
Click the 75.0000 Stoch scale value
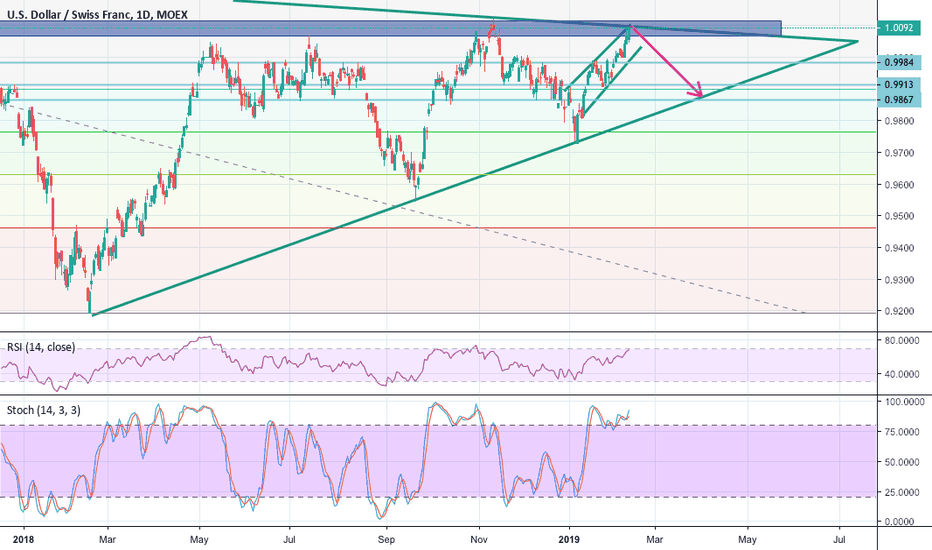tap(902, 432)
